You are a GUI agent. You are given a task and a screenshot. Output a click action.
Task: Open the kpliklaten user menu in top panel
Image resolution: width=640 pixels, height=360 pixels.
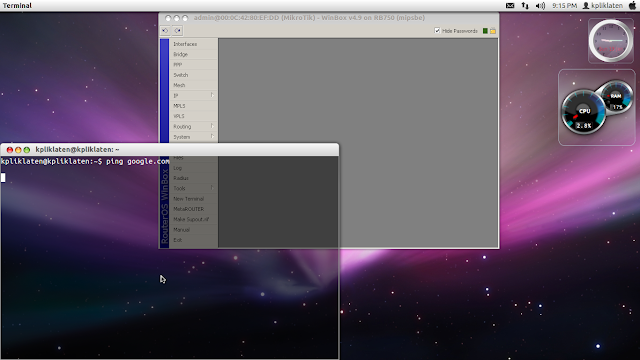pyautogui.click(x=602, y=5)
